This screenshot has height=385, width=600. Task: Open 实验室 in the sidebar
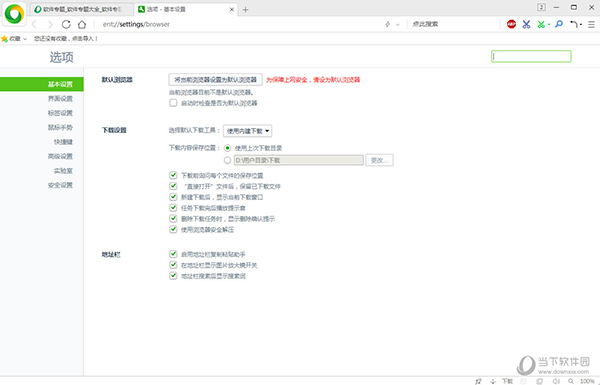point(63,171)
